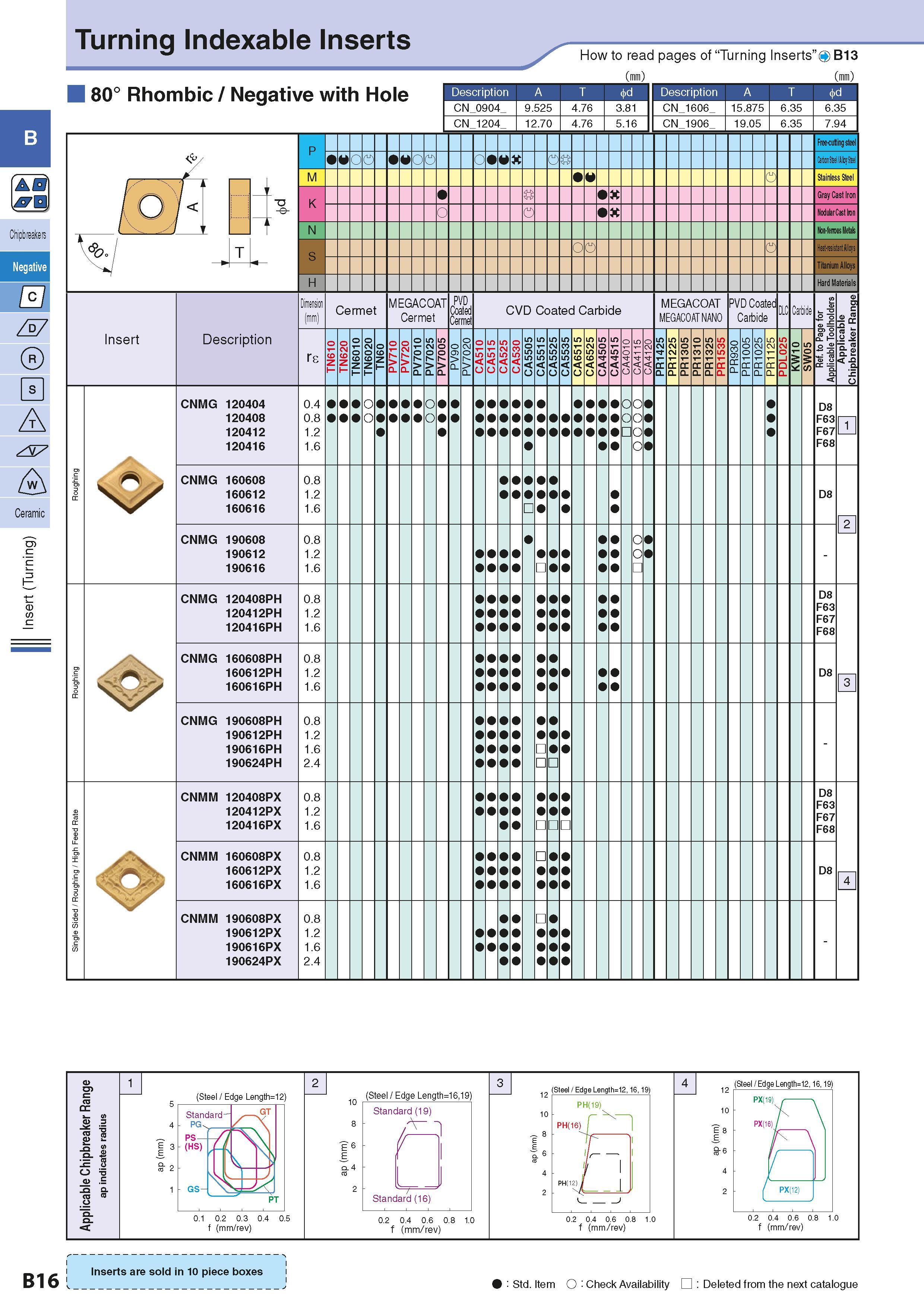The image size is (924, 1307).
Task: Click the plain CNMG roughing insert photo
Action: click(x=130, y=484)
